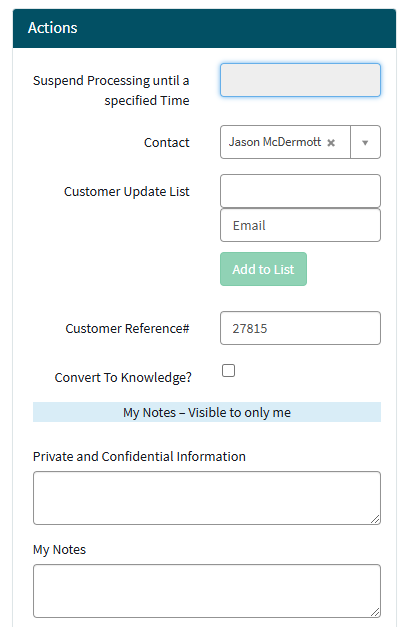The image size is (403, 627).
Task: Select the Jason McDermott contact value
Action: (x=275, y=142)
